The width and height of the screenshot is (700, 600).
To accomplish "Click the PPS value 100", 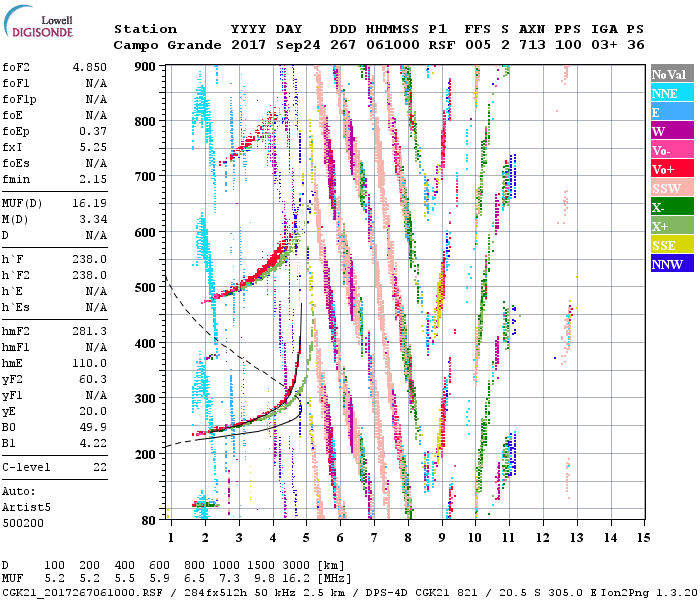I will pos(568,45).
